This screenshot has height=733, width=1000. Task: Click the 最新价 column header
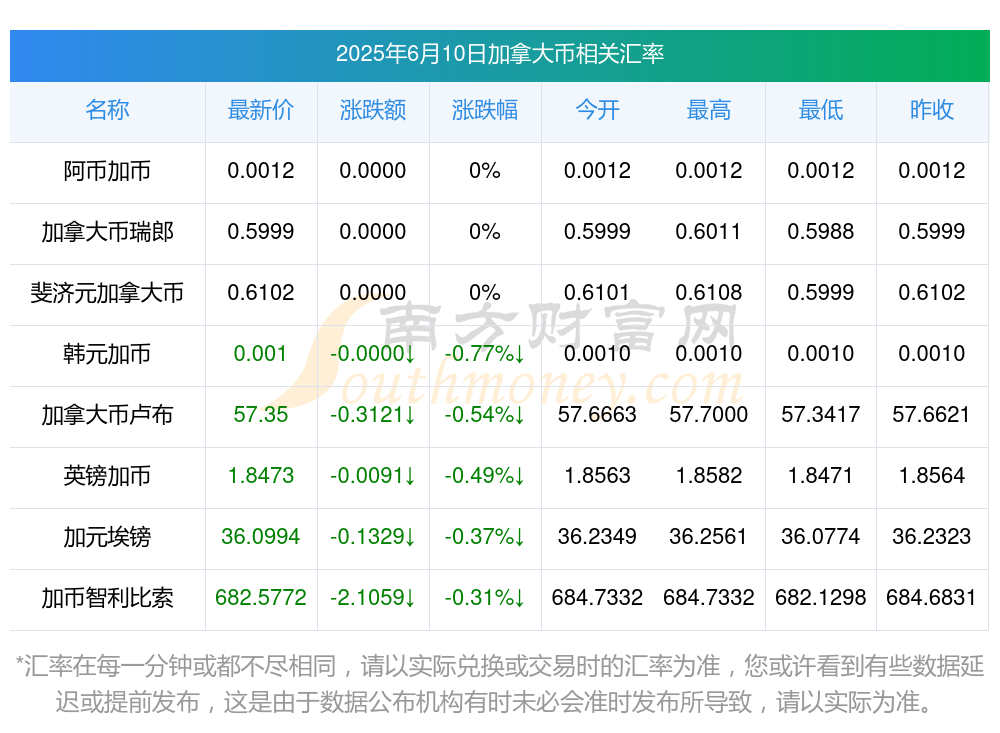(x=261, y=110)
